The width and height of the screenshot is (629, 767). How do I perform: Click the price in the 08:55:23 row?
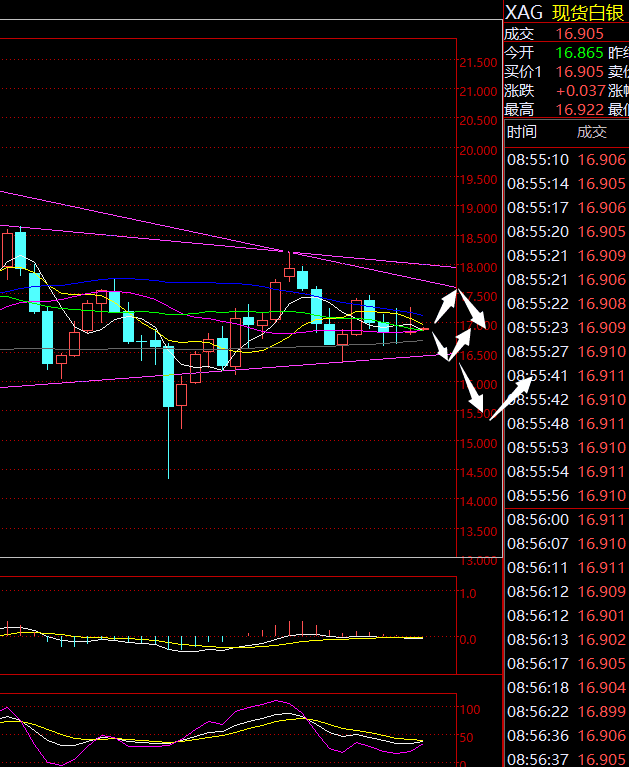tap(602, 328)
